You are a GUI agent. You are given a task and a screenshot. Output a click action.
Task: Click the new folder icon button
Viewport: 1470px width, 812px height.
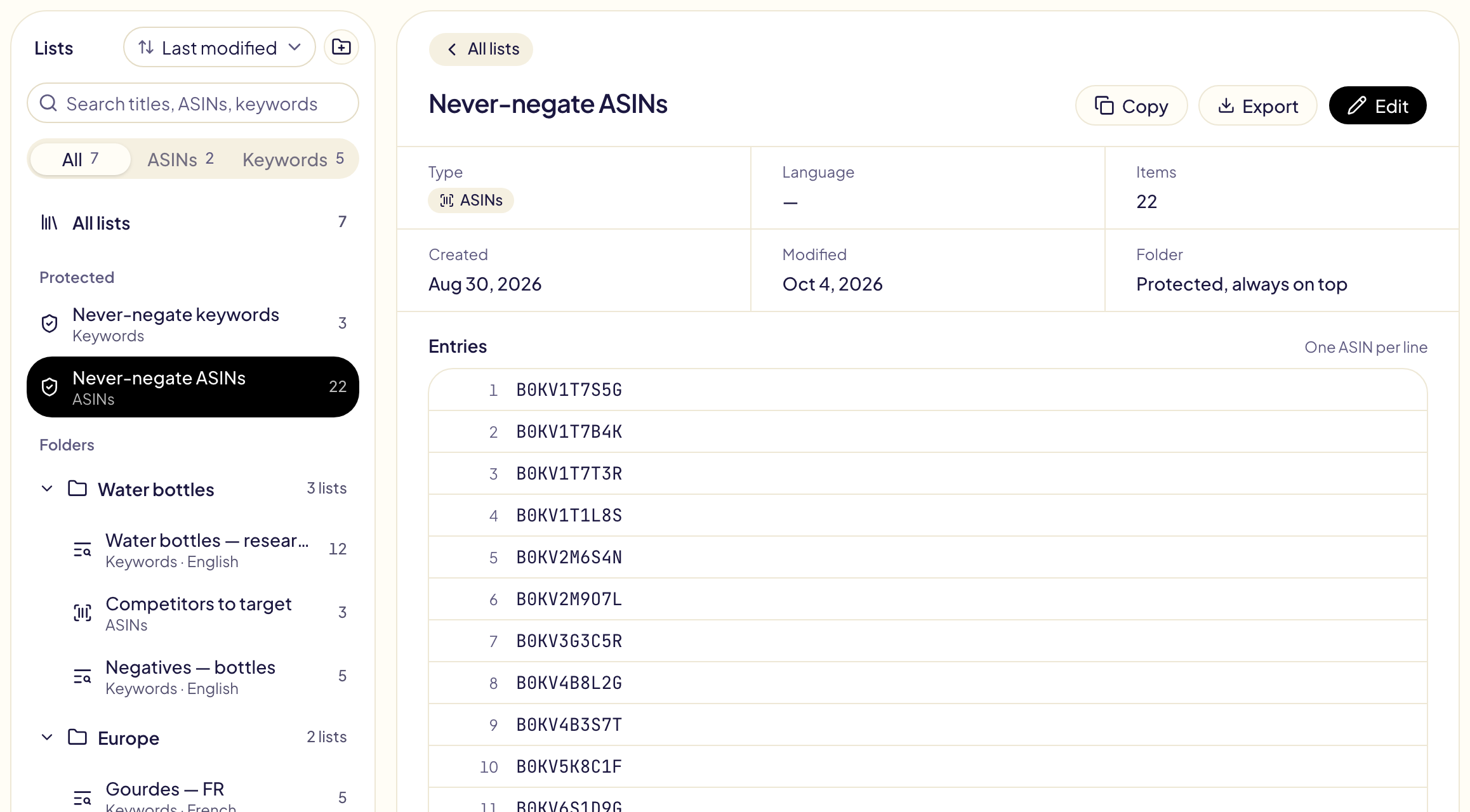(341, 47)
